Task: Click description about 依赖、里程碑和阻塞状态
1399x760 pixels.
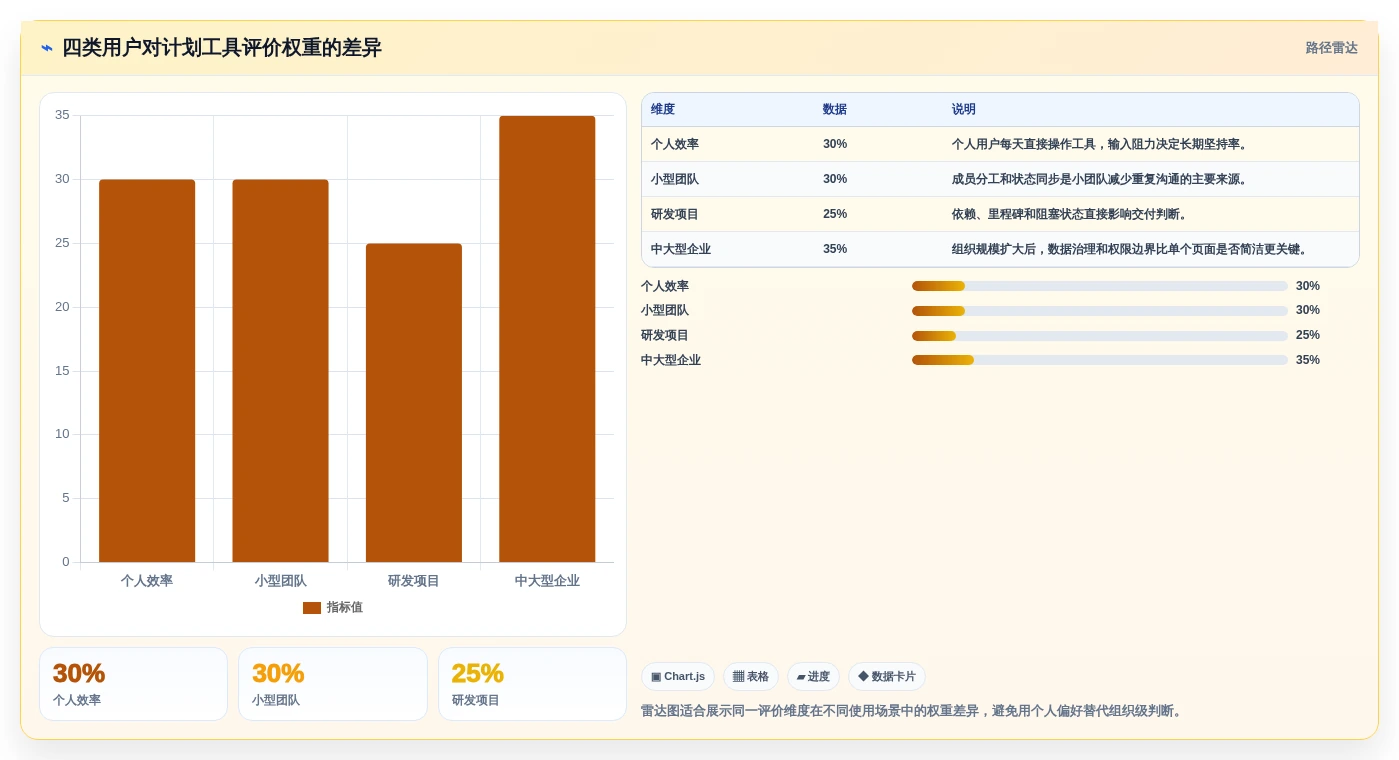Action: click(1070, 214)
